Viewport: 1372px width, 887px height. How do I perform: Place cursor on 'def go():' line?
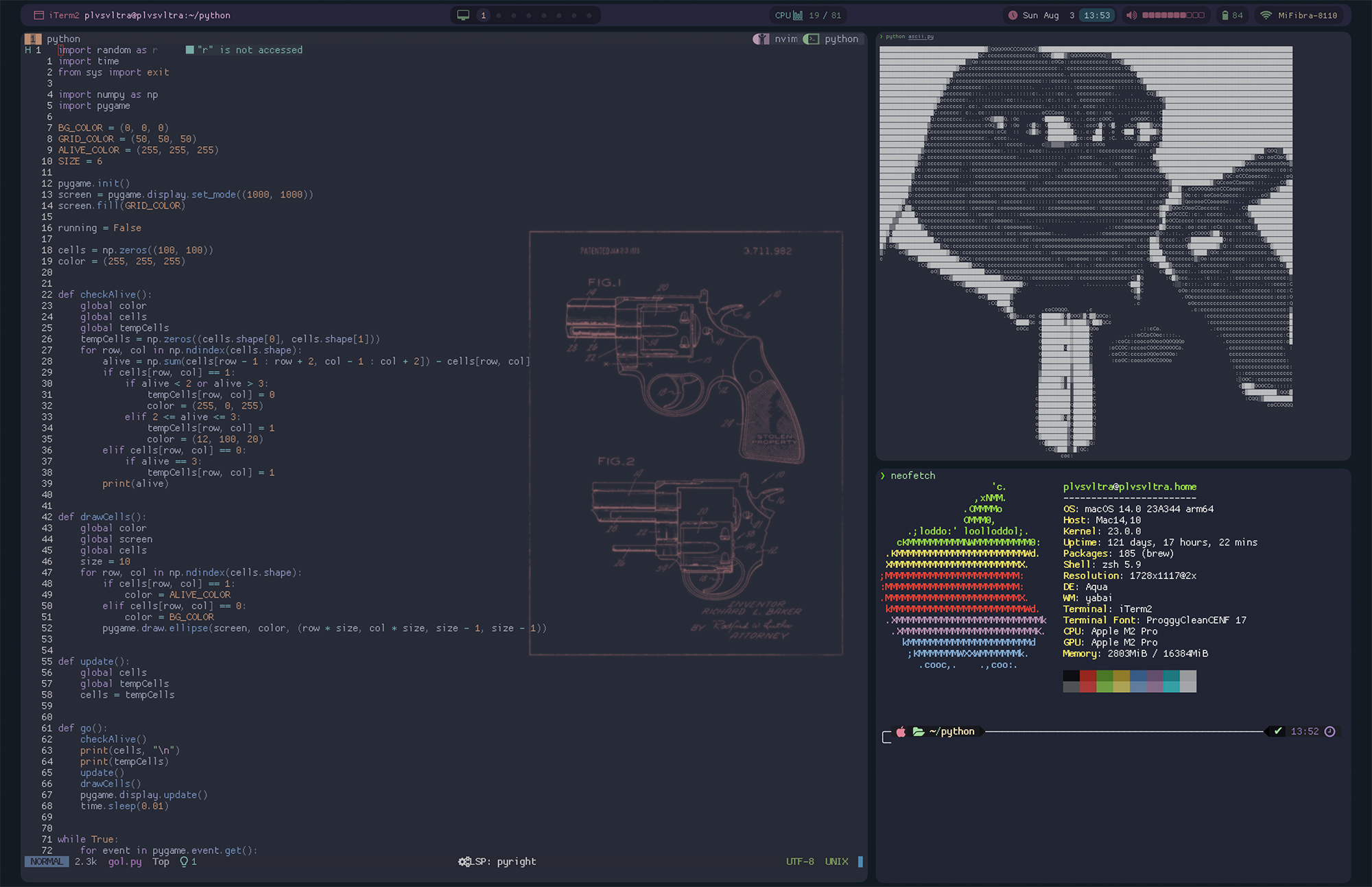(x=83, y=729)
